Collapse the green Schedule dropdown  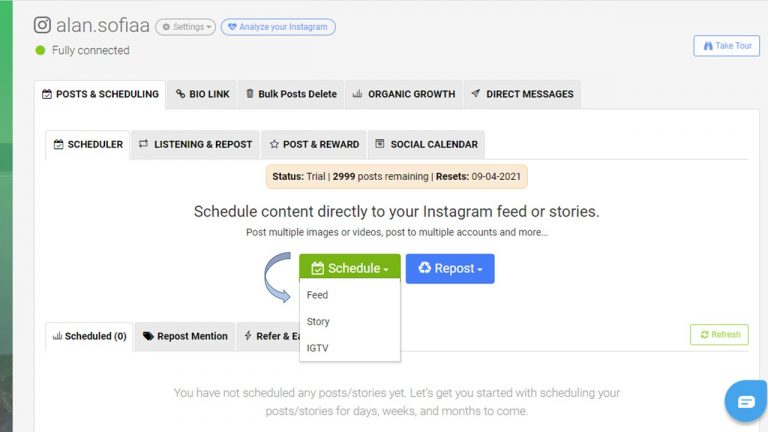click(350, 268)
